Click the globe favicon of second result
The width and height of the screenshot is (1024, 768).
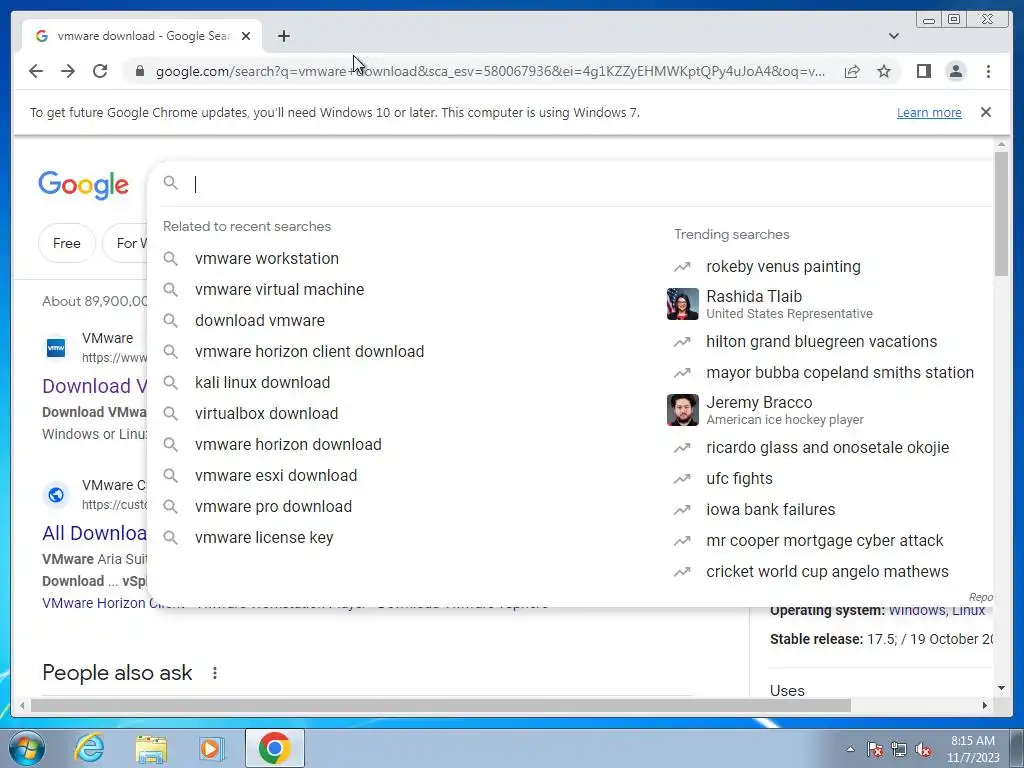point(56,495)
